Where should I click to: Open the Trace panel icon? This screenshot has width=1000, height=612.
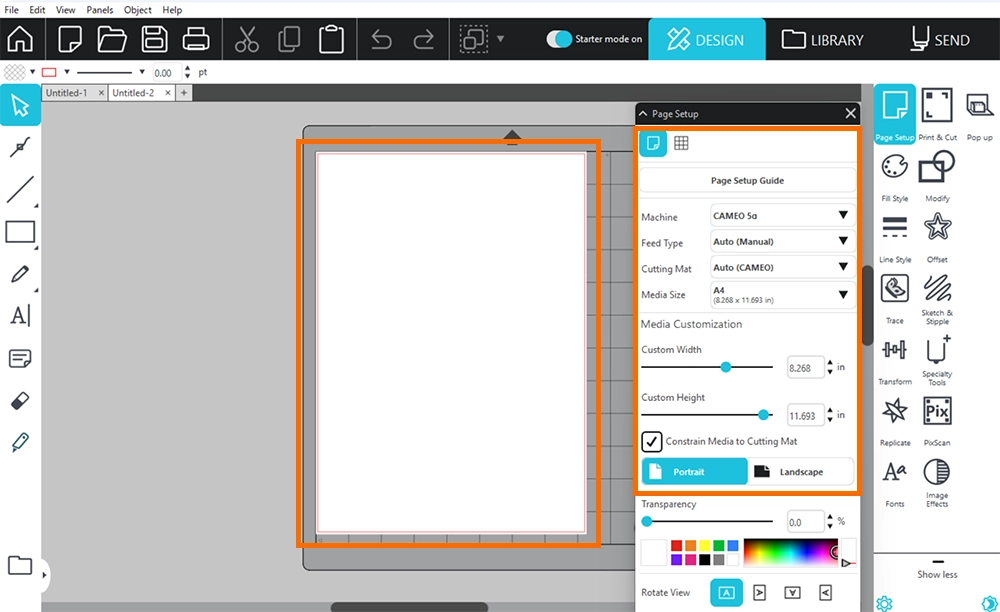coord(894,291)
